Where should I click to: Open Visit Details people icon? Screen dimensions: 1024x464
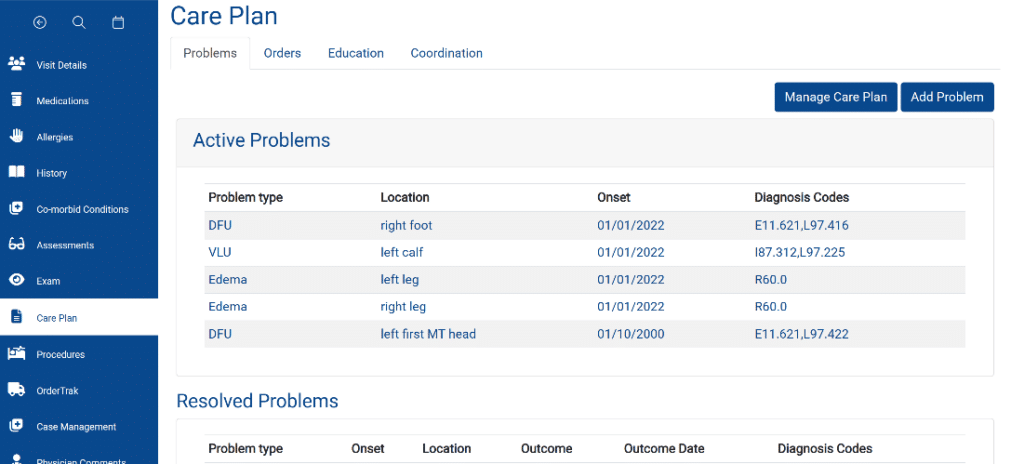point(16,63)
